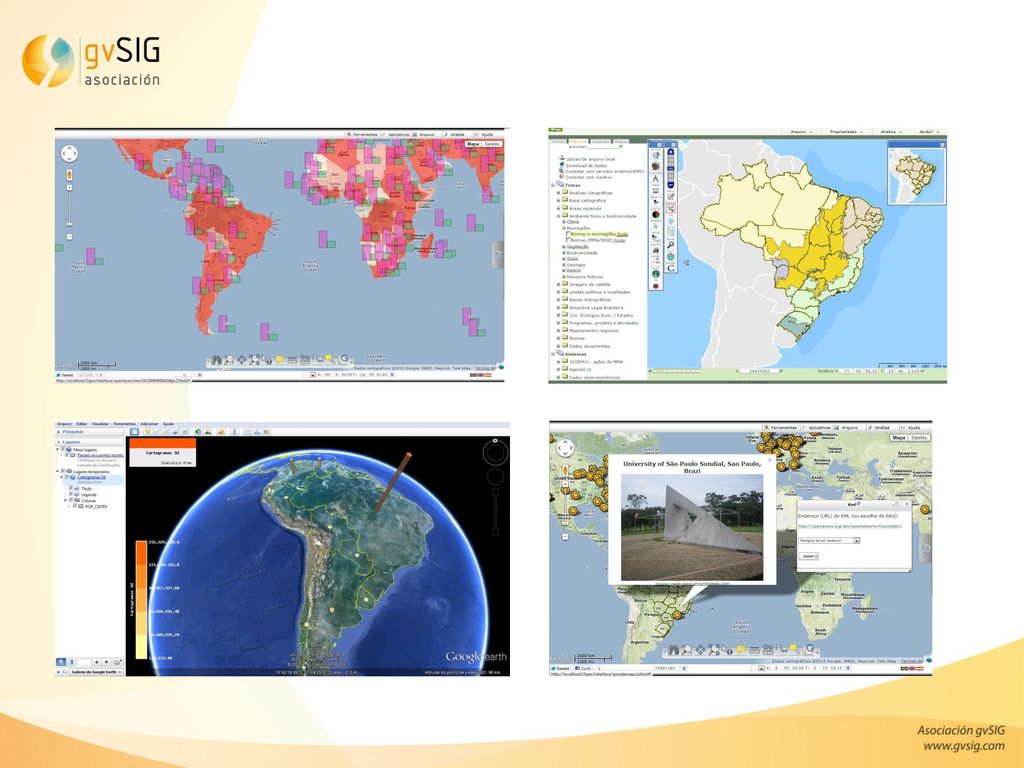This screenshot has height=768, width=1024.
Task: Click the G refresh icon in the sundial map toolbar
Action: 810,648
